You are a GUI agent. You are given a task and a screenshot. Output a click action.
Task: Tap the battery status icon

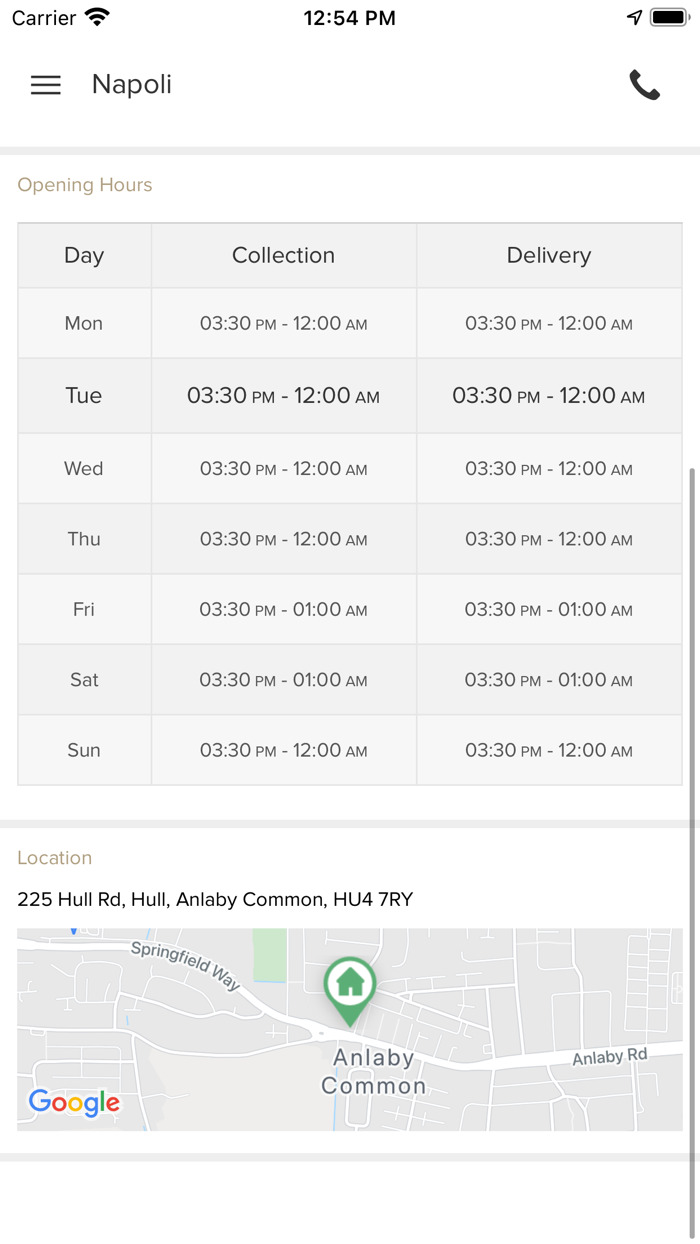(670, 18)
